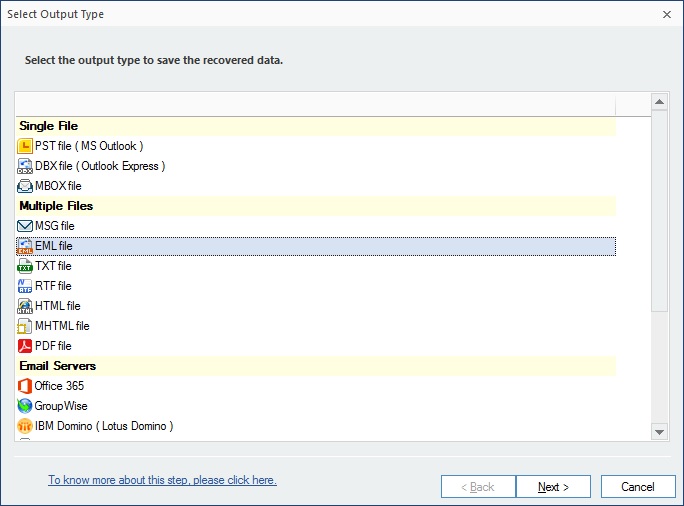This screenshot has height=506, width=684.
Task: Click the Office 365 logo icon
Action: [x=25, y=386]
